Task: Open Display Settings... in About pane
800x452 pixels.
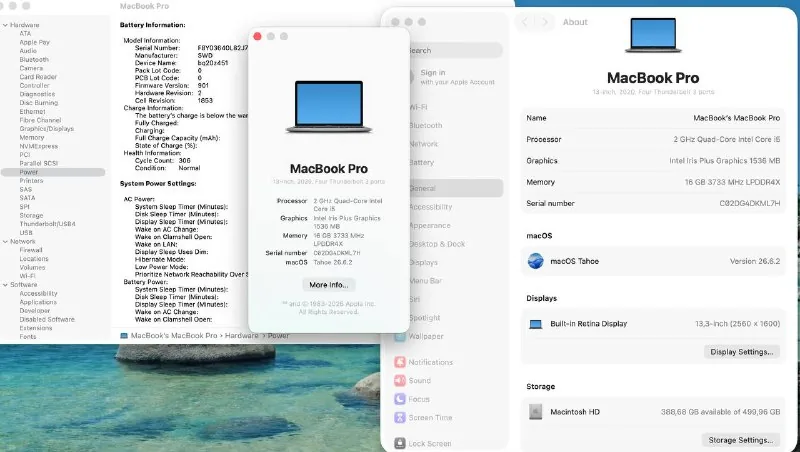Action: coord(741,351)
